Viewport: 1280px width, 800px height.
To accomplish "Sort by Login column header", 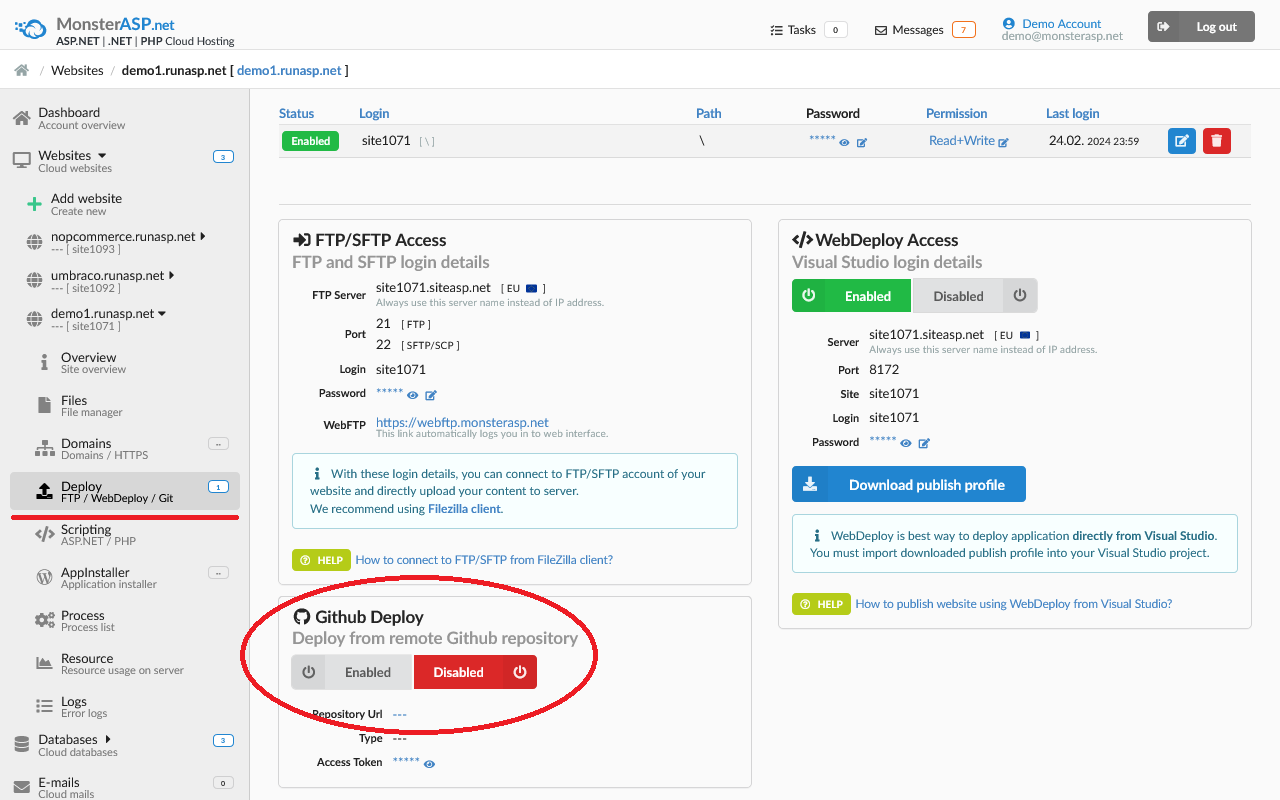I will point(374,113).
